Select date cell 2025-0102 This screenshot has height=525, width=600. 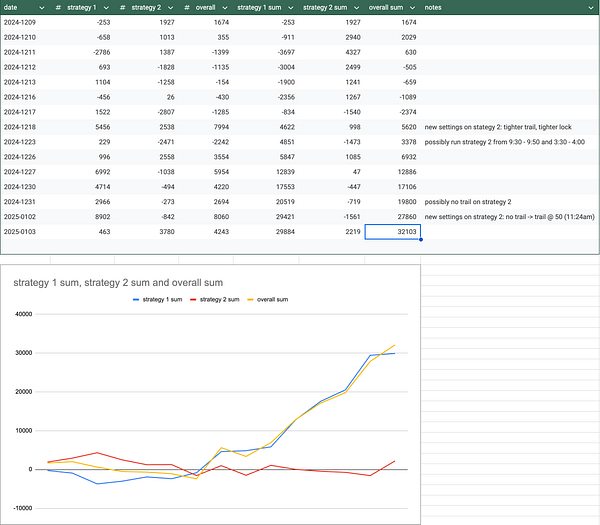pos(20,217)
